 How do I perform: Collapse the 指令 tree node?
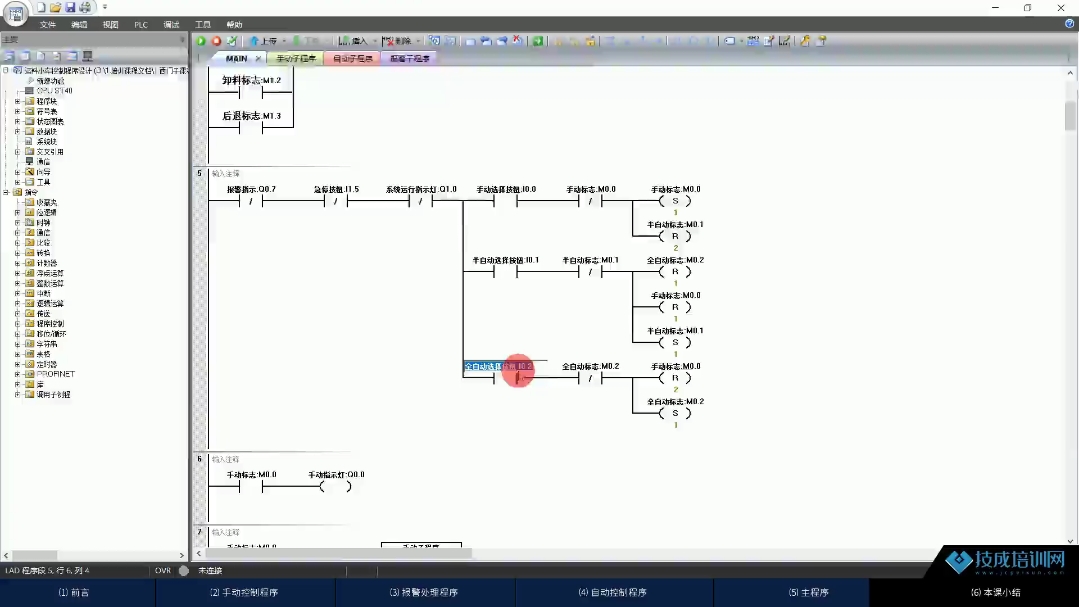pos(6,192)
